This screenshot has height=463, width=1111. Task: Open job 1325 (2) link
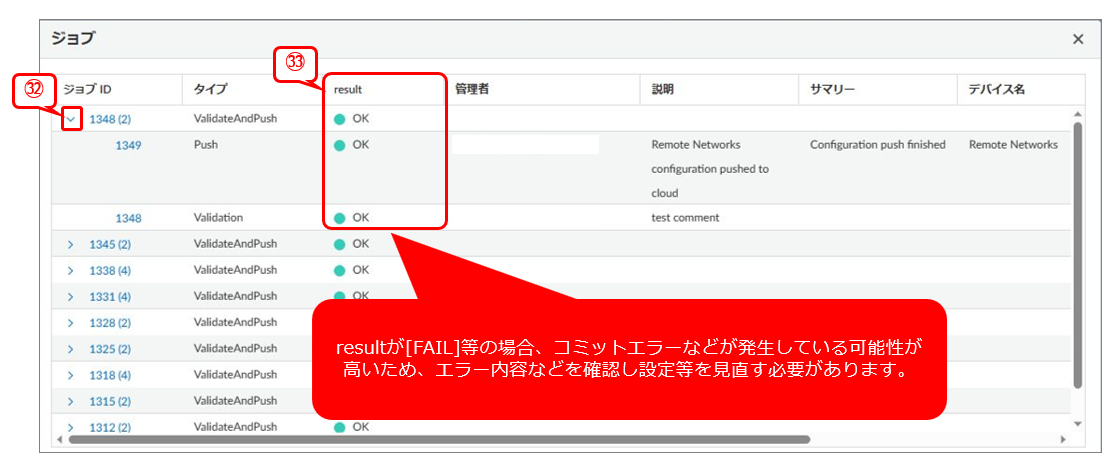click(110, 349)
